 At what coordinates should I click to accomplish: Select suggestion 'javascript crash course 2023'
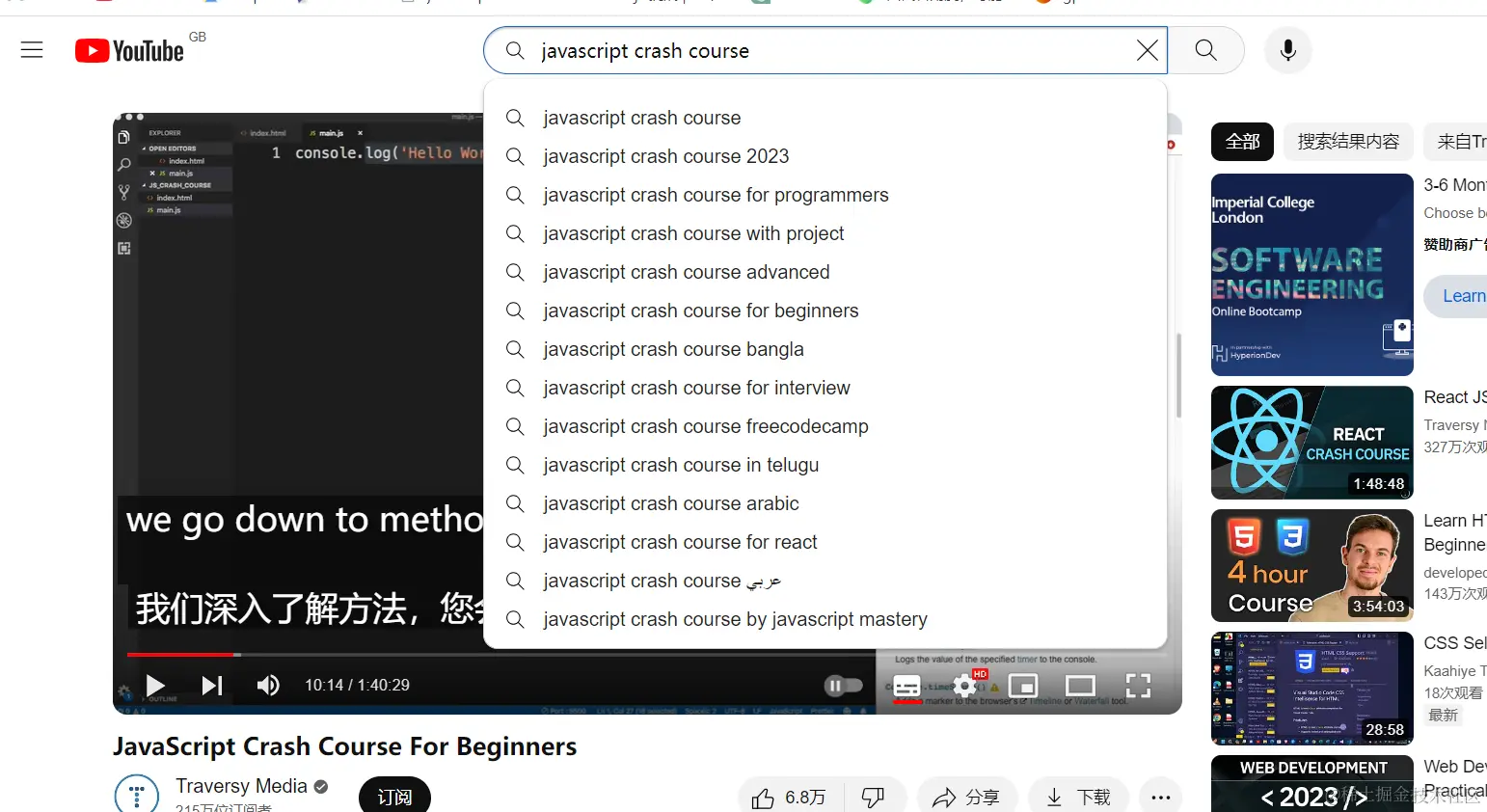(x=666, y=156)
